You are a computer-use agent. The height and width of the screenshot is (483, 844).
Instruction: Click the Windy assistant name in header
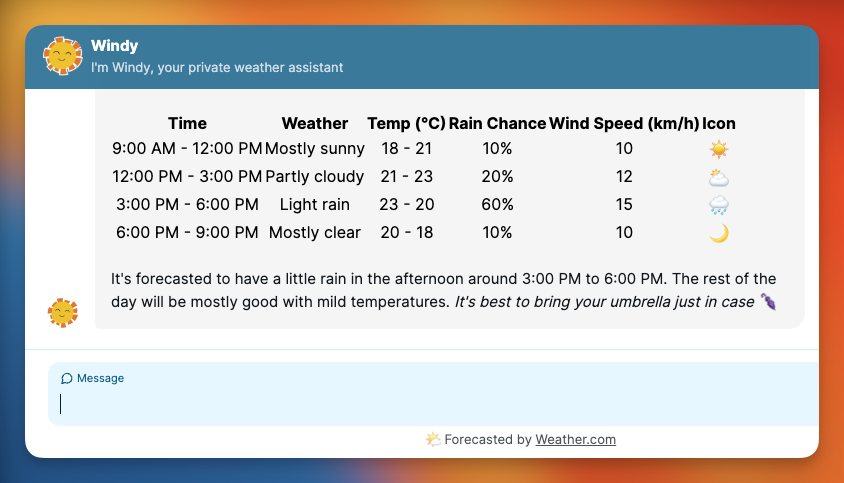point(114,45)
